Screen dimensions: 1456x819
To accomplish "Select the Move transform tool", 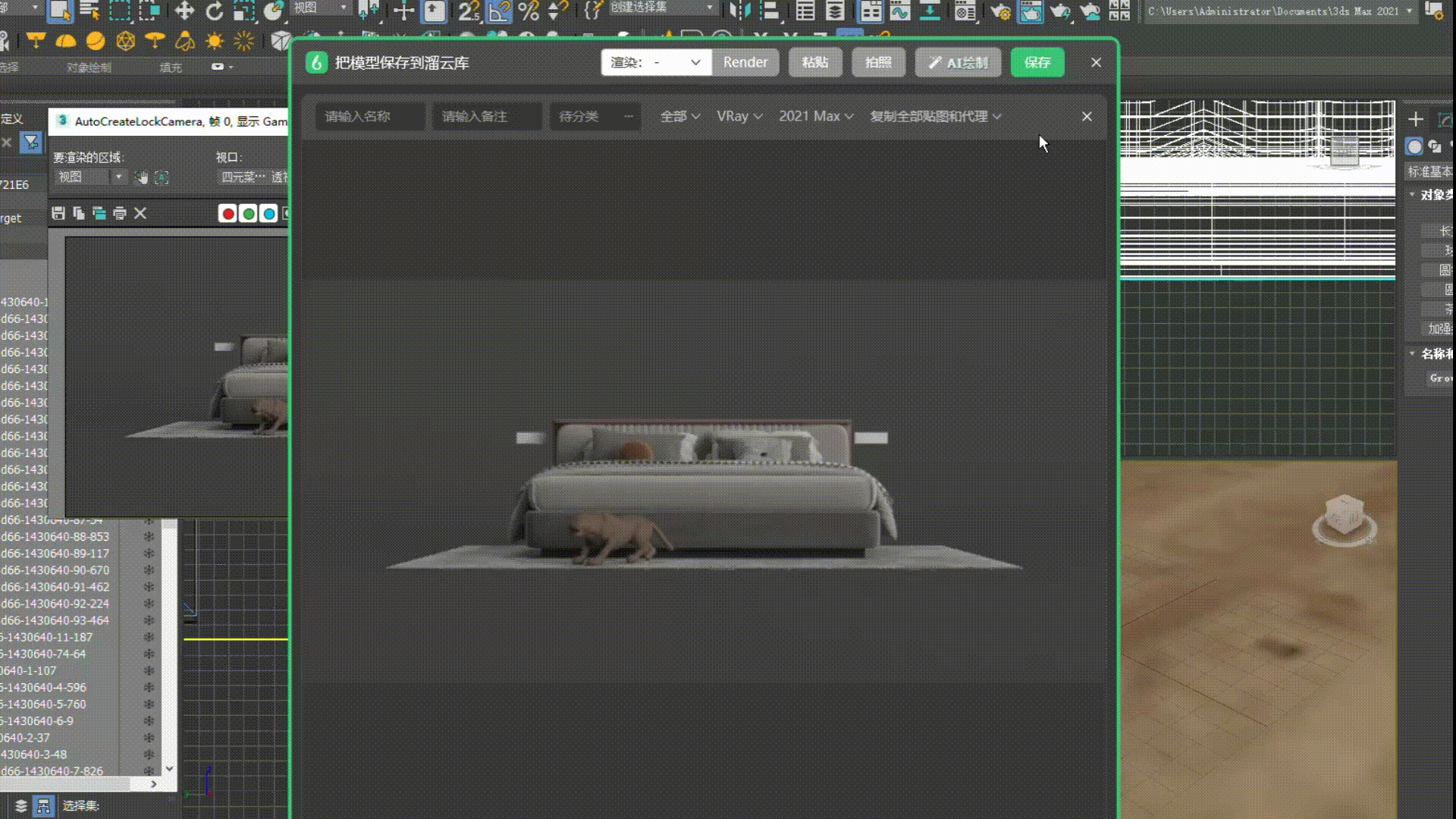I will (184, 11).
